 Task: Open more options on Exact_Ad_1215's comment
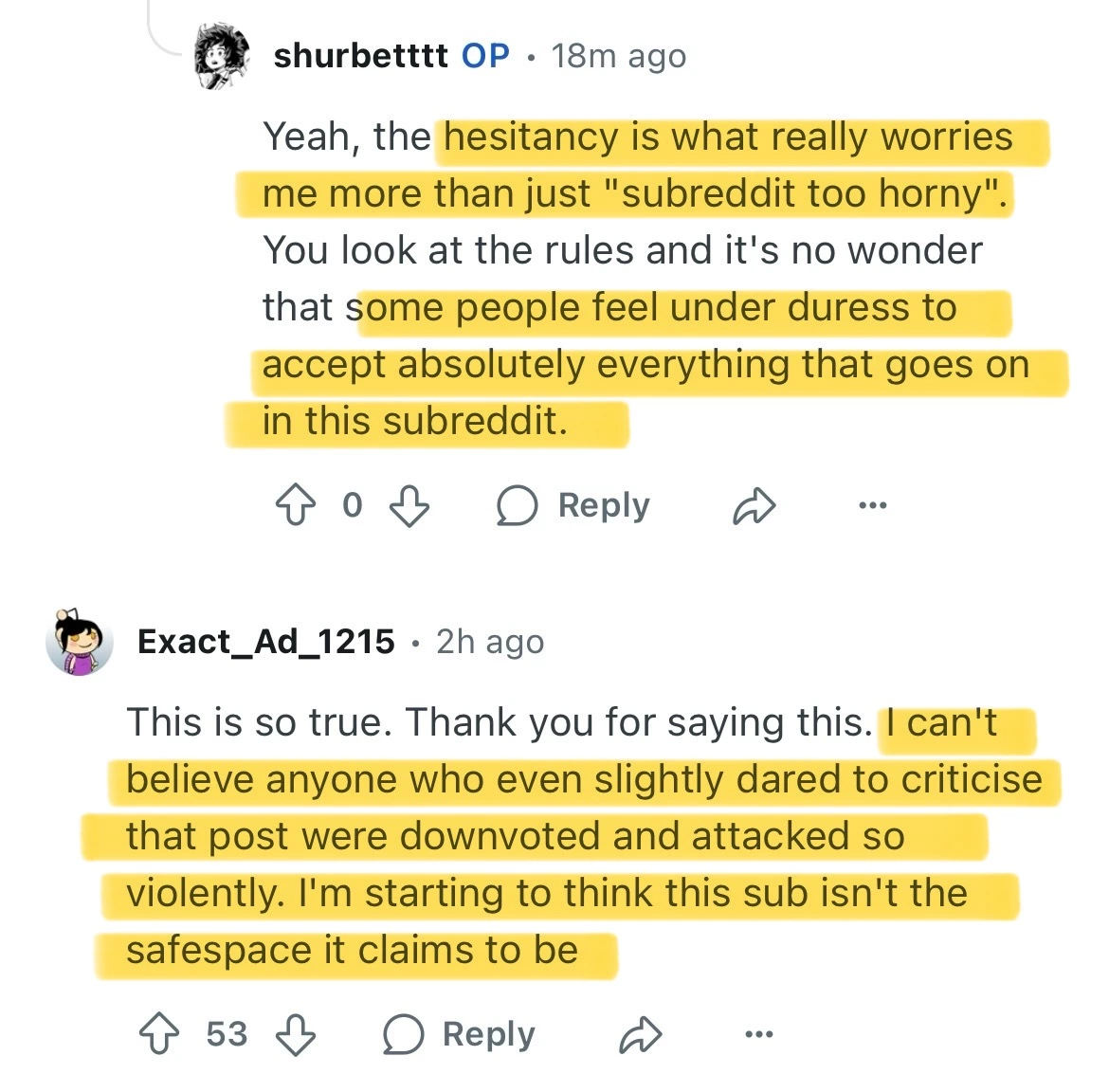tap(758, 1034)
